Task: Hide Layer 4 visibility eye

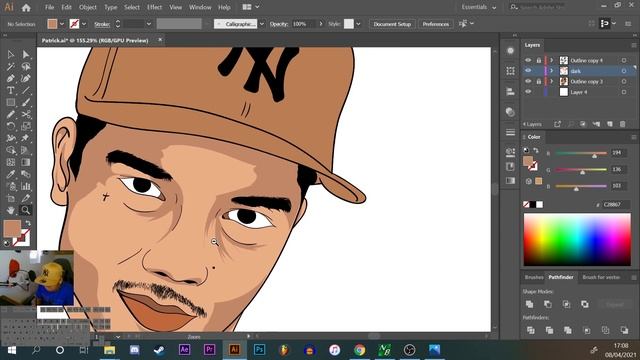Action: 528,92
